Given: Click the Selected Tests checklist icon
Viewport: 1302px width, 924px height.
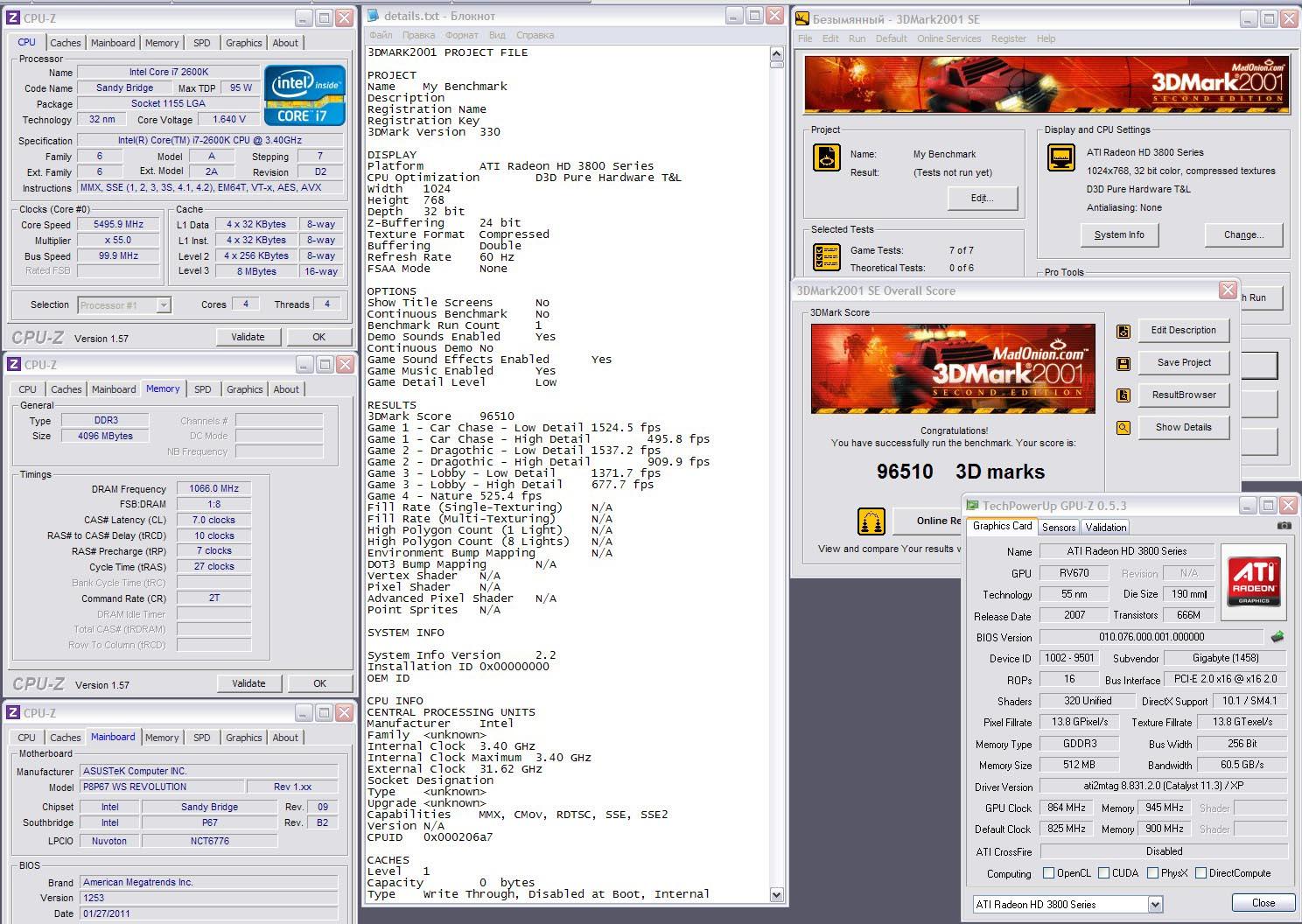Looking at the screenshot, I should (x=827, y=257).
